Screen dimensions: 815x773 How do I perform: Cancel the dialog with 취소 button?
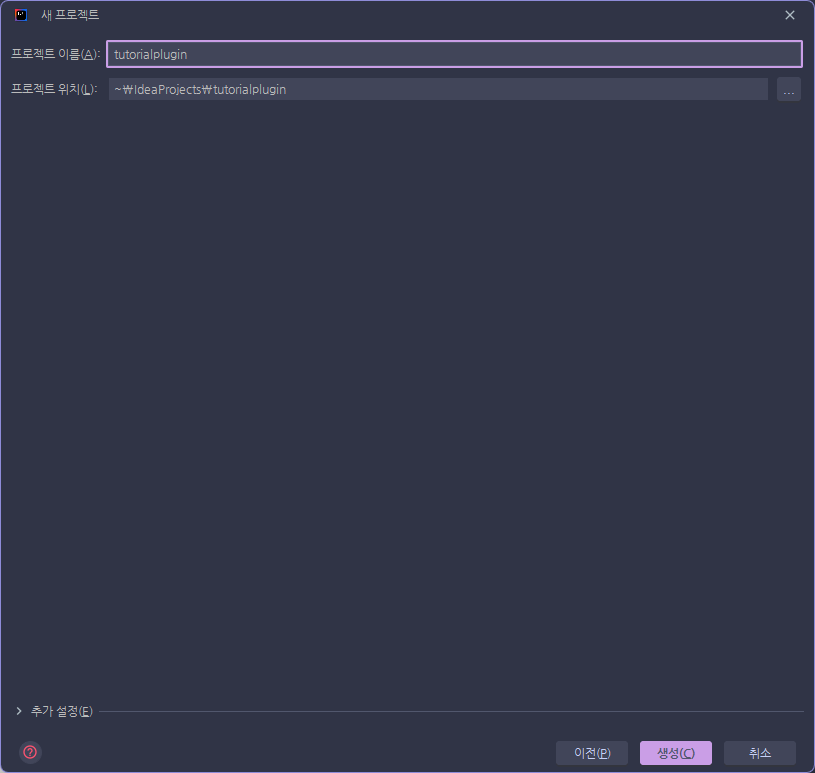[760, 753]
